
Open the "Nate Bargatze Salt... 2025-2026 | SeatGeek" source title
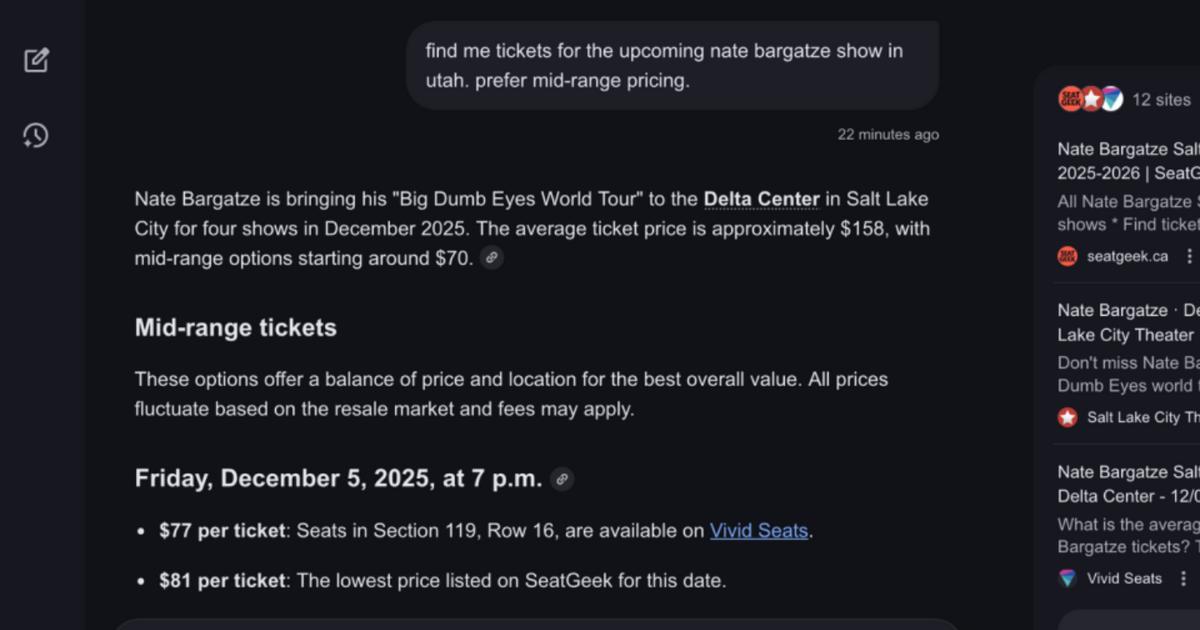(1128, 161)
